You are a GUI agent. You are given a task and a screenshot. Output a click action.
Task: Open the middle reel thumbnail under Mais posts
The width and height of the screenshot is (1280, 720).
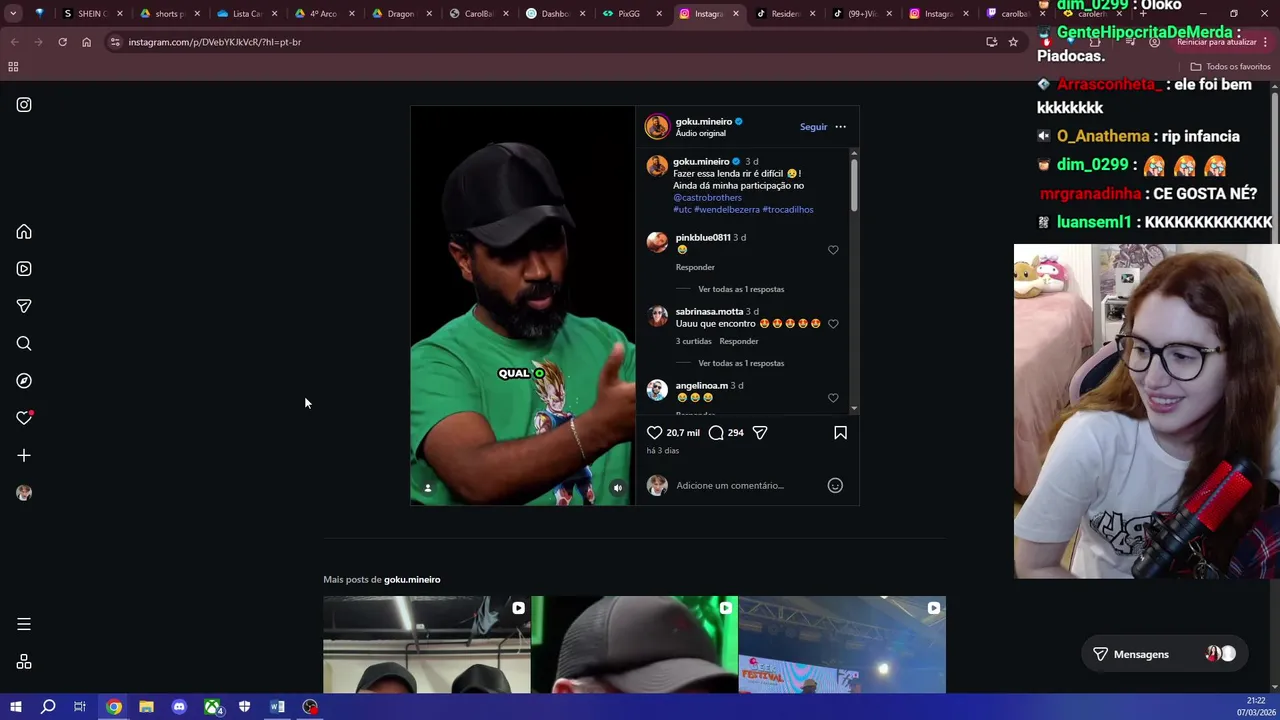click(x=634, y=645)
